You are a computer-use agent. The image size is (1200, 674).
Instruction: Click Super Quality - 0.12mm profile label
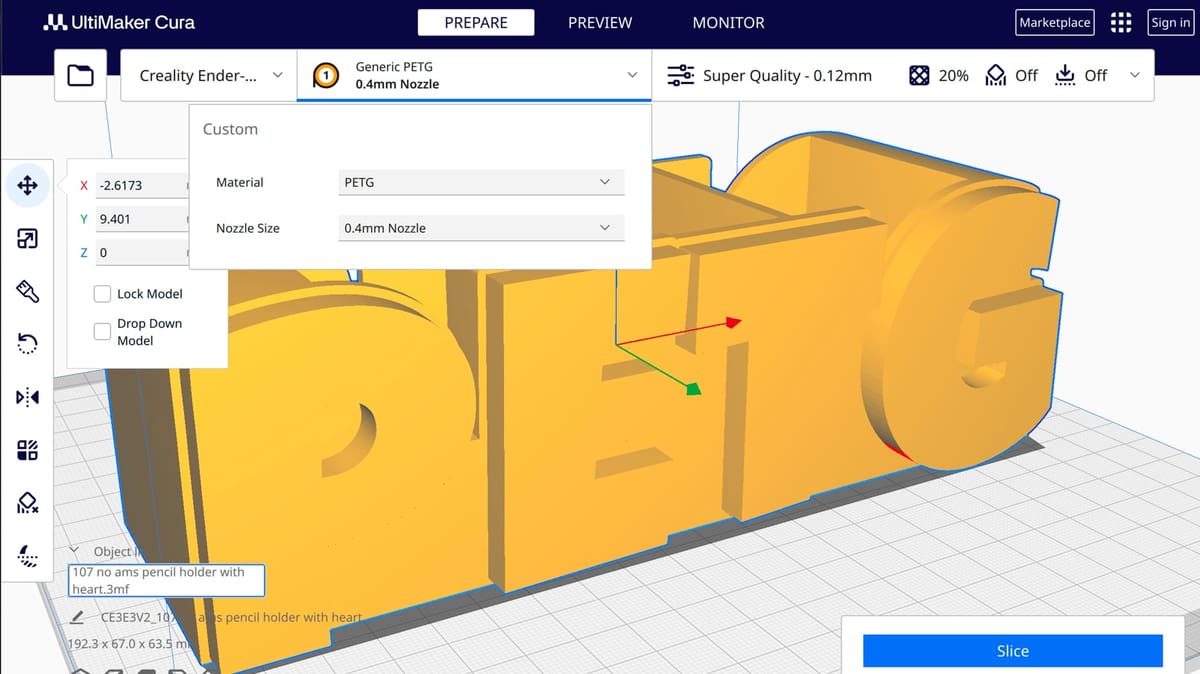pos(787,75)
